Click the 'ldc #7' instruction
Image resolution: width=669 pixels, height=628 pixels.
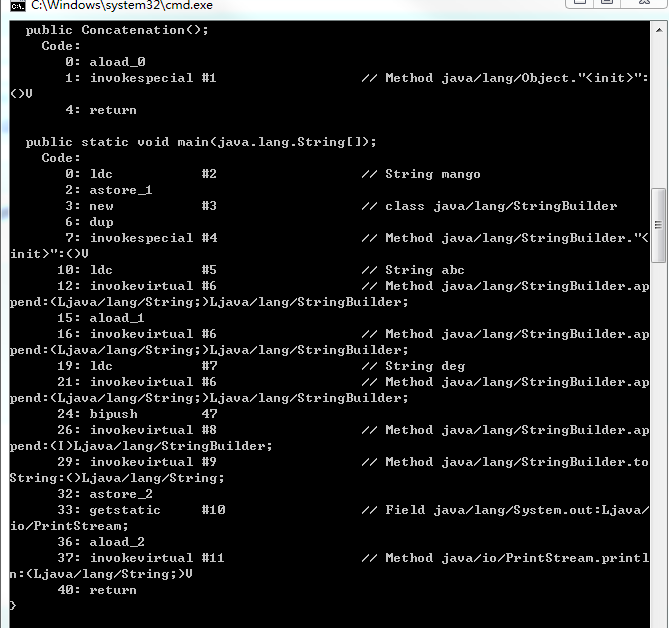click(153, 366)
